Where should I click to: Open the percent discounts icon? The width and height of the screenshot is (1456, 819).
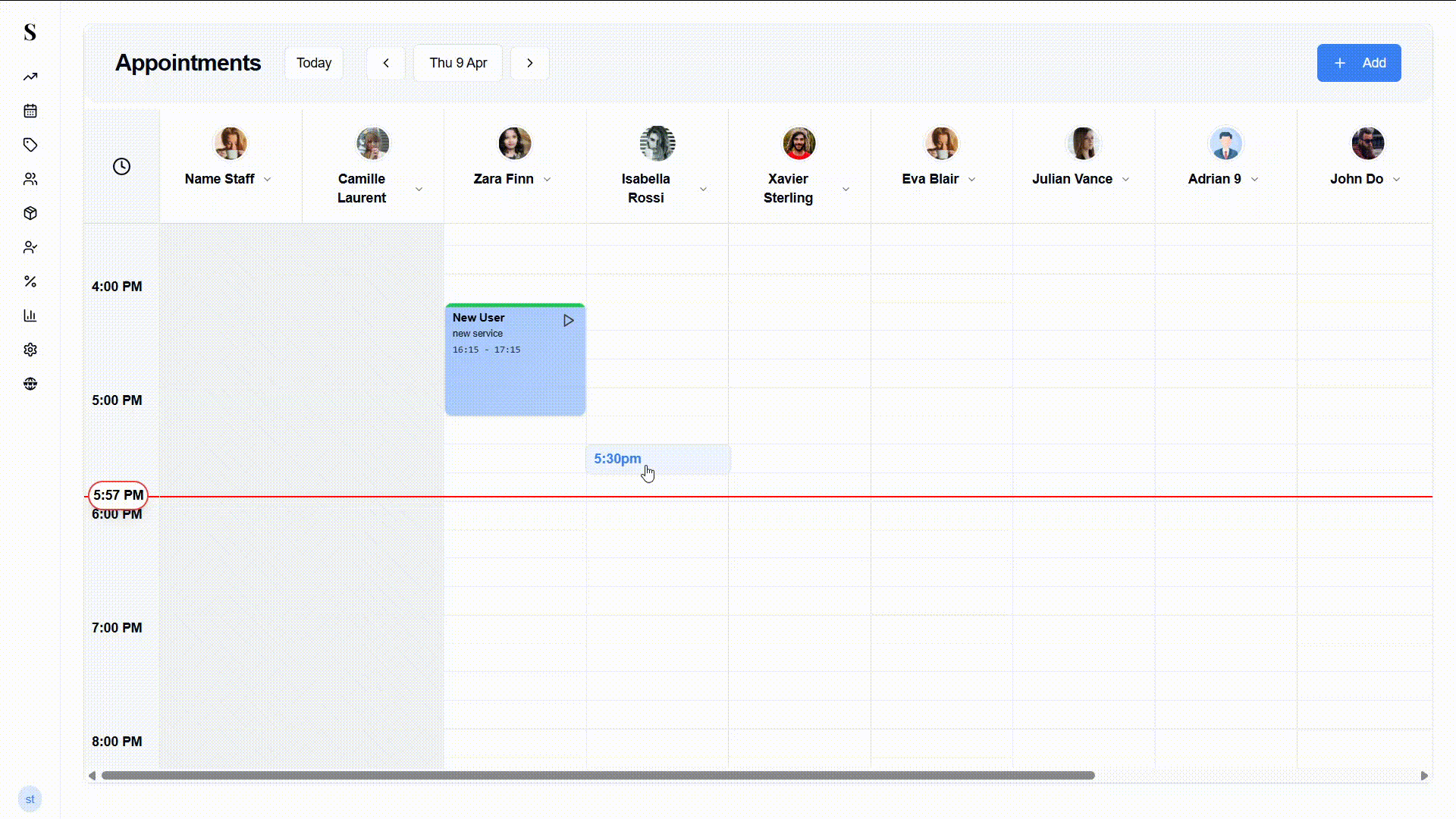tap(30, 281)
